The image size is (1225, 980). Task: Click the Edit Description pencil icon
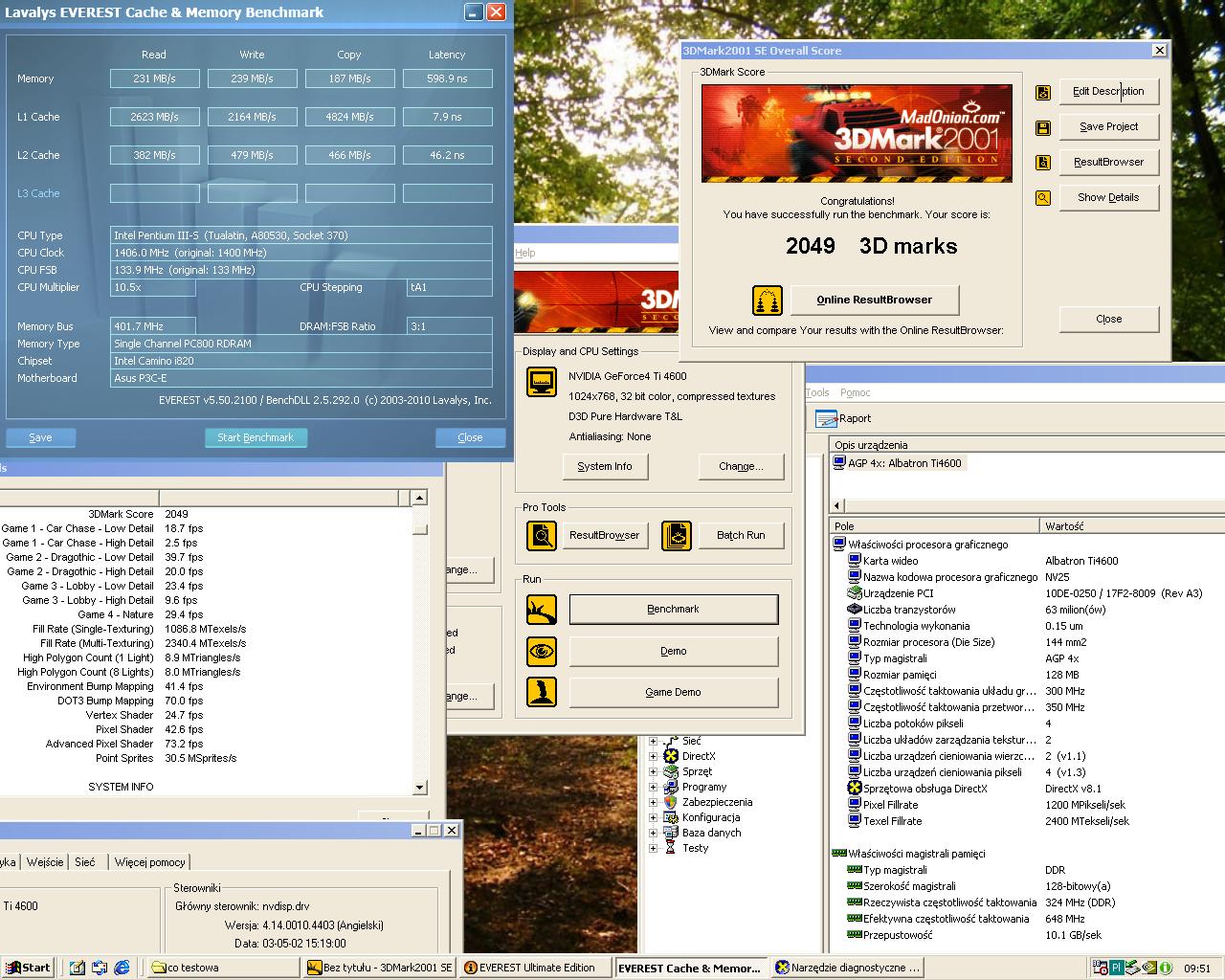(1043, 92)
